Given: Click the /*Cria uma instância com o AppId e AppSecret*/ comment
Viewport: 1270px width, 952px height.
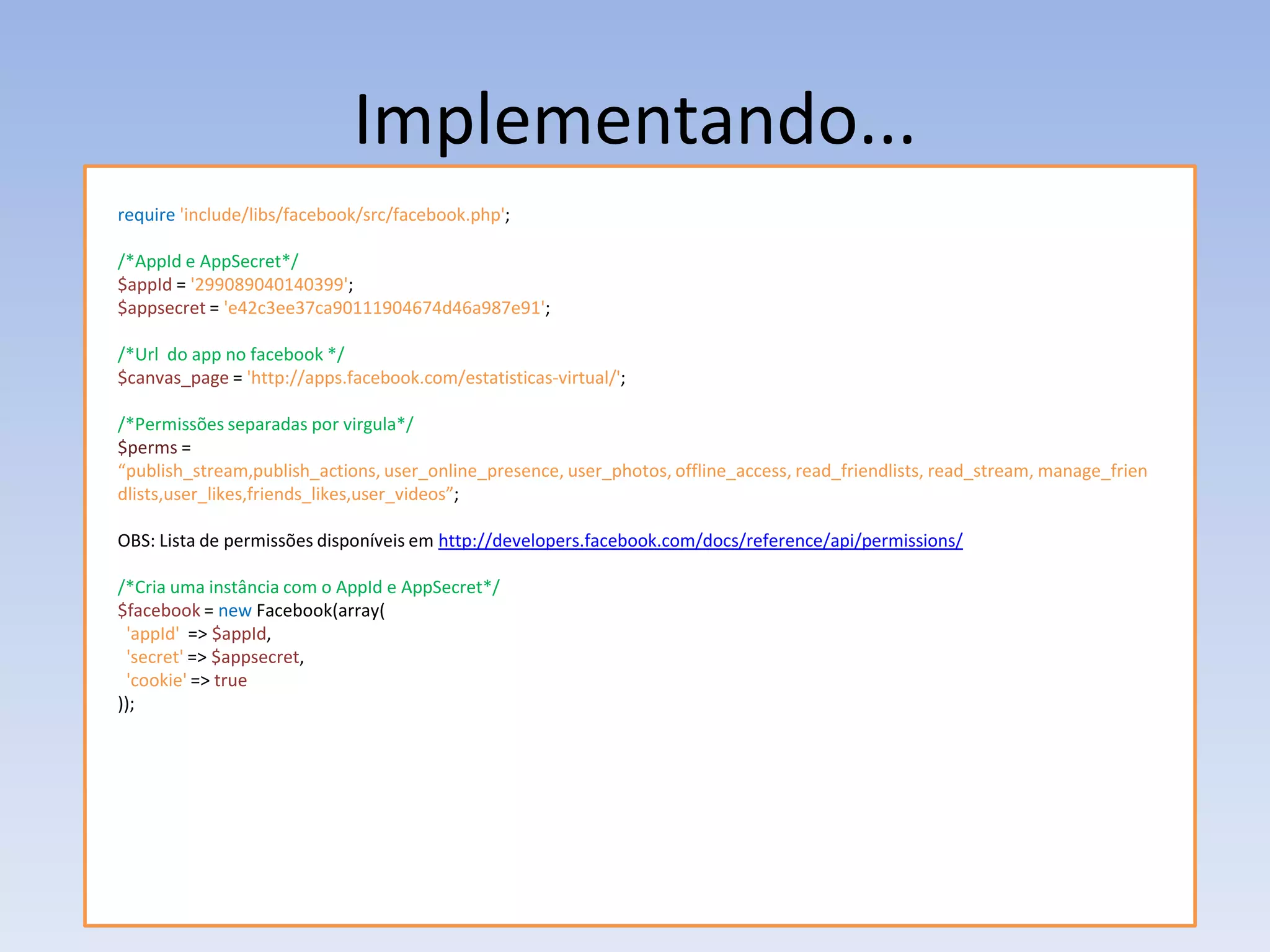Looking at the screenshot, I should point(309,587).
